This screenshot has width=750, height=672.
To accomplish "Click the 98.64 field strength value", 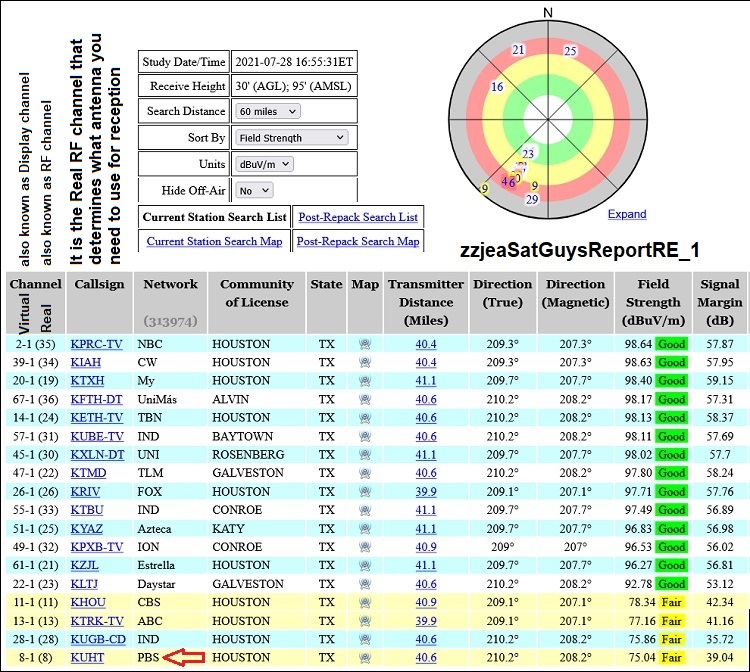I will click(638, 344).
